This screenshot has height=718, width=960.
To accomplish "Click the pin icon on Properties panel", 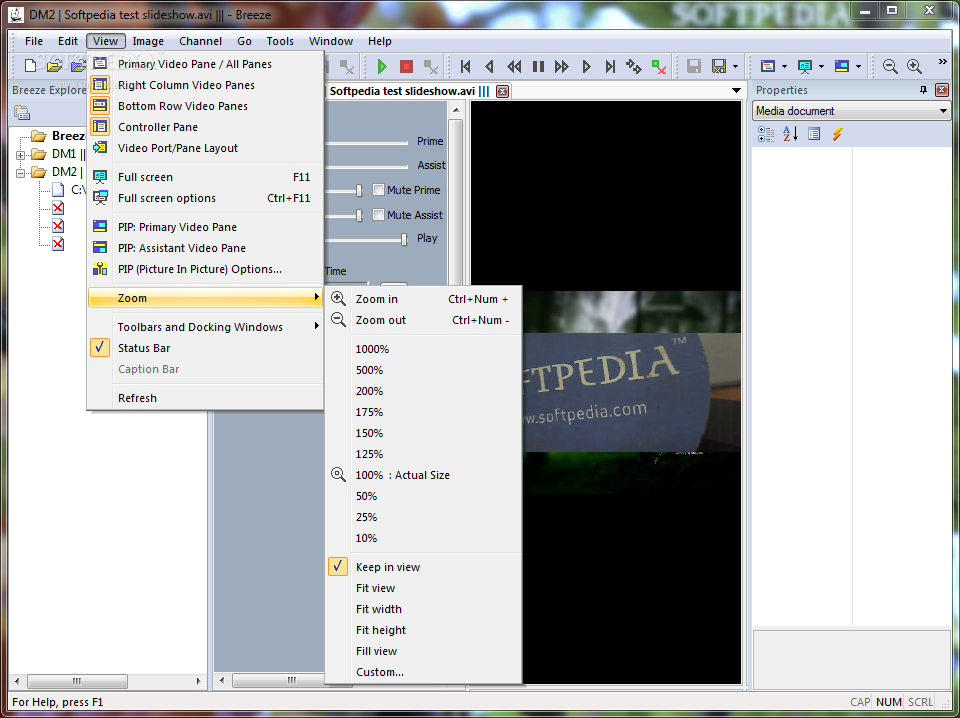I will click(x=923, y=91).
